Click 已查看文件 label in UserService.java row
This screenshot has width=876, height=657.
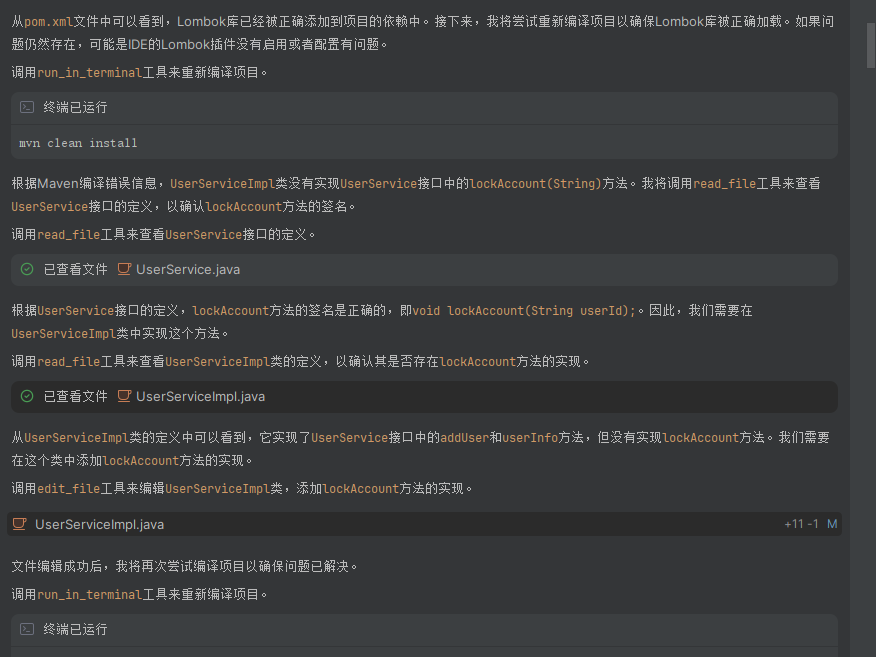pos(75,269)
